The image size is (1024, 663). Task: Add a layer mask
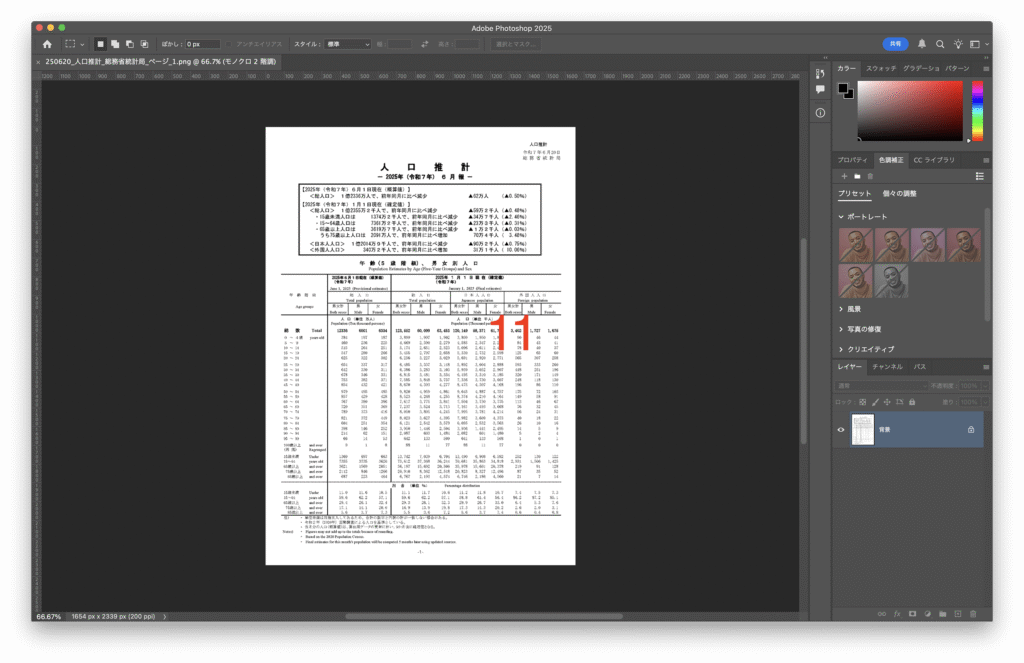click(912, 614)
